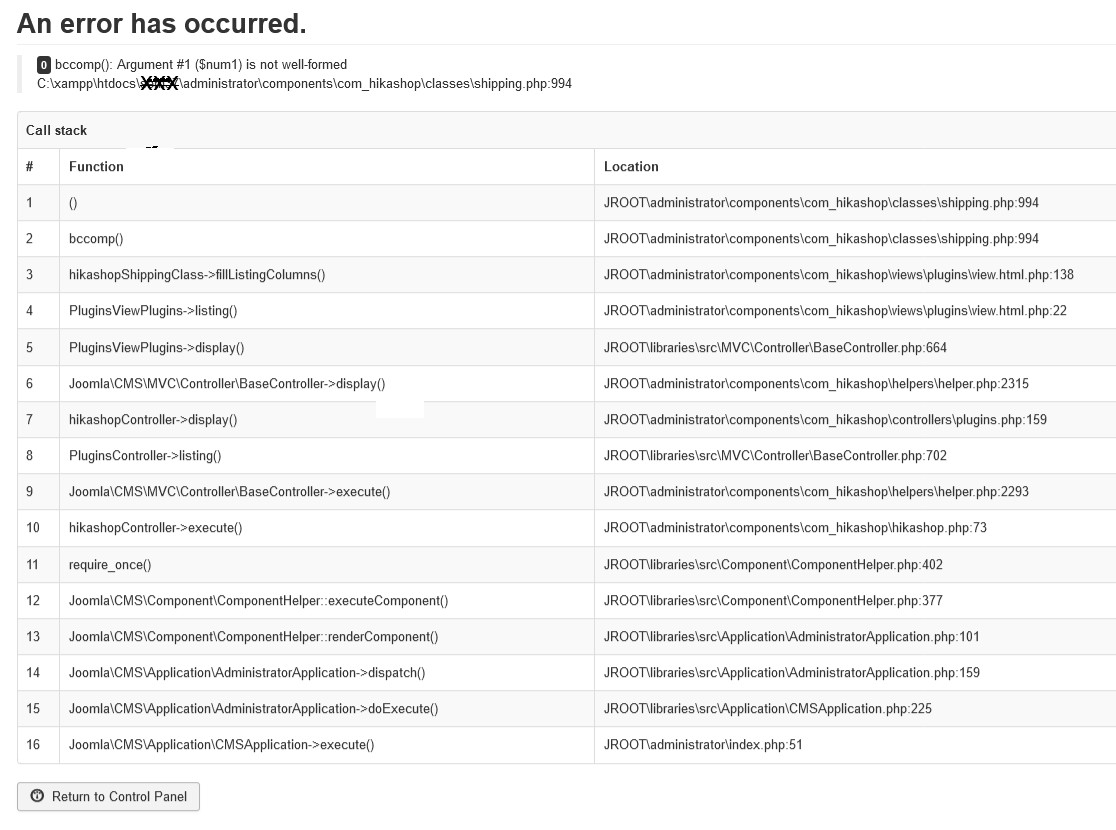Click the shipping.php:994 location in row 1

[821, 203]
